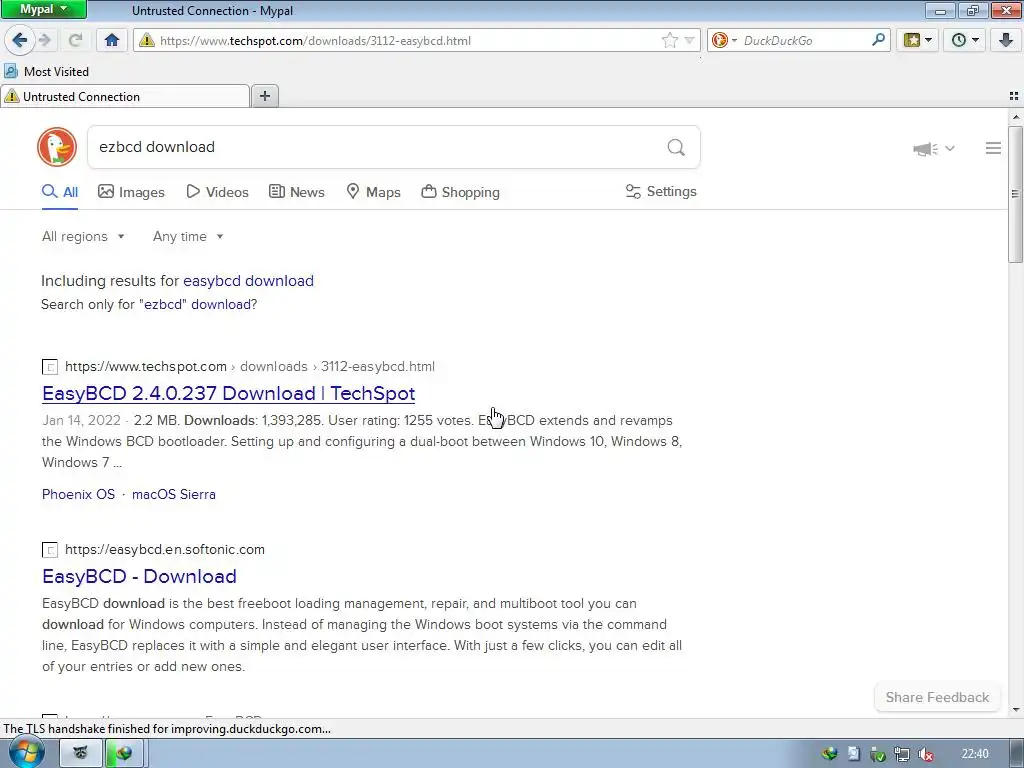
Task: Open the Home page button
Action: click(x=112, y=40)
